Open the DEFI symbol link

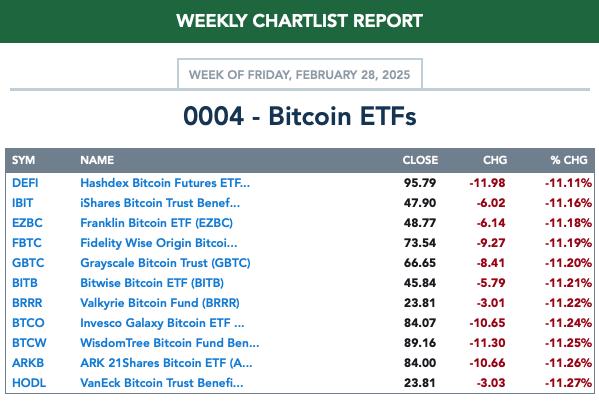25,183
